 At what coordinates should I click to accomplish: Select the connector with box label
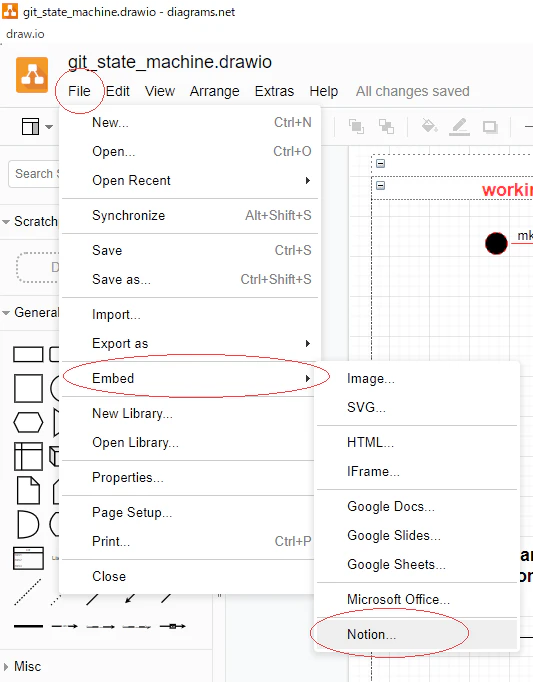click(173, 626)
